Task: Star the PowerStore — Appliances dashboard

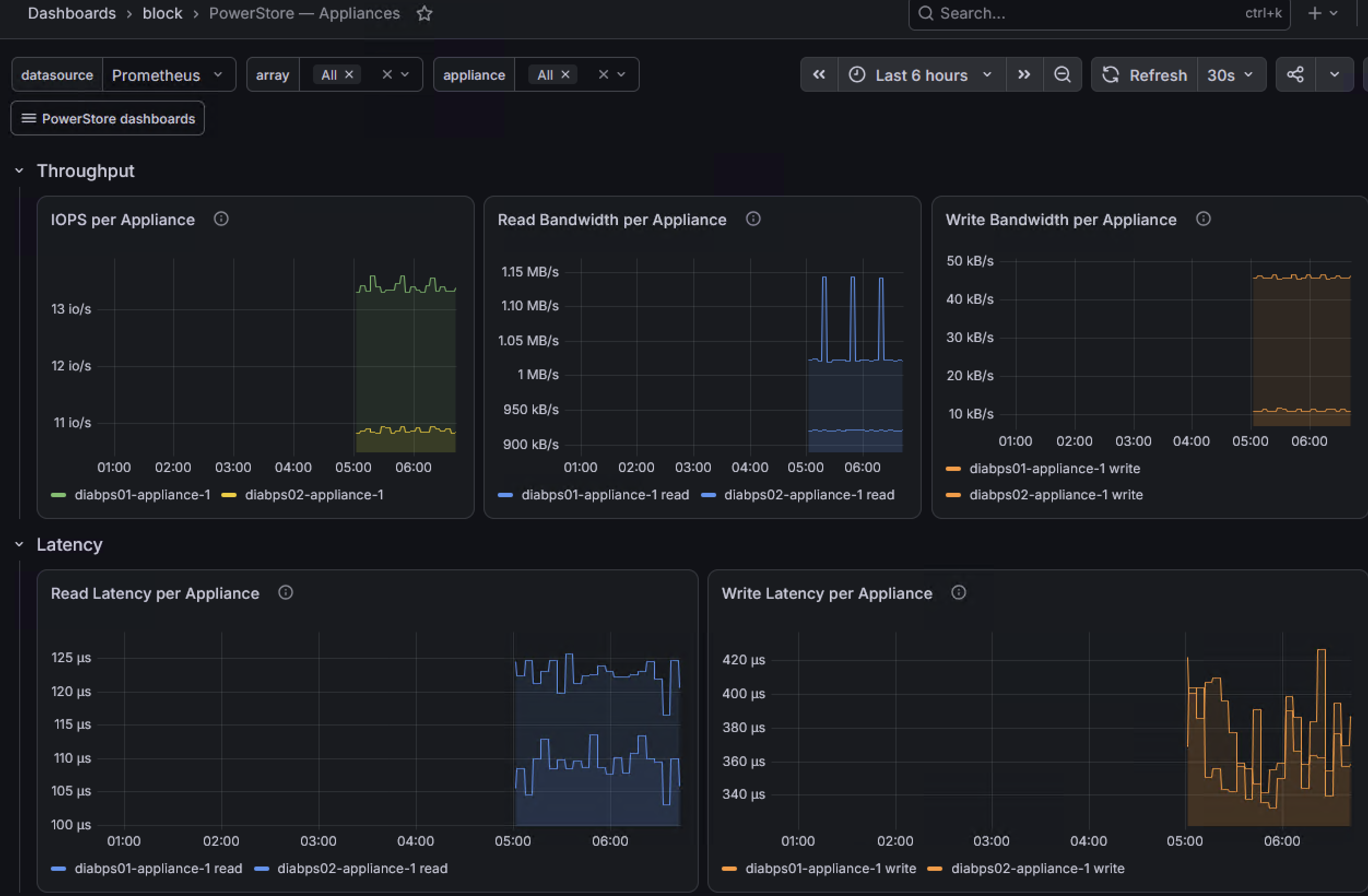Action: (424, 13)
